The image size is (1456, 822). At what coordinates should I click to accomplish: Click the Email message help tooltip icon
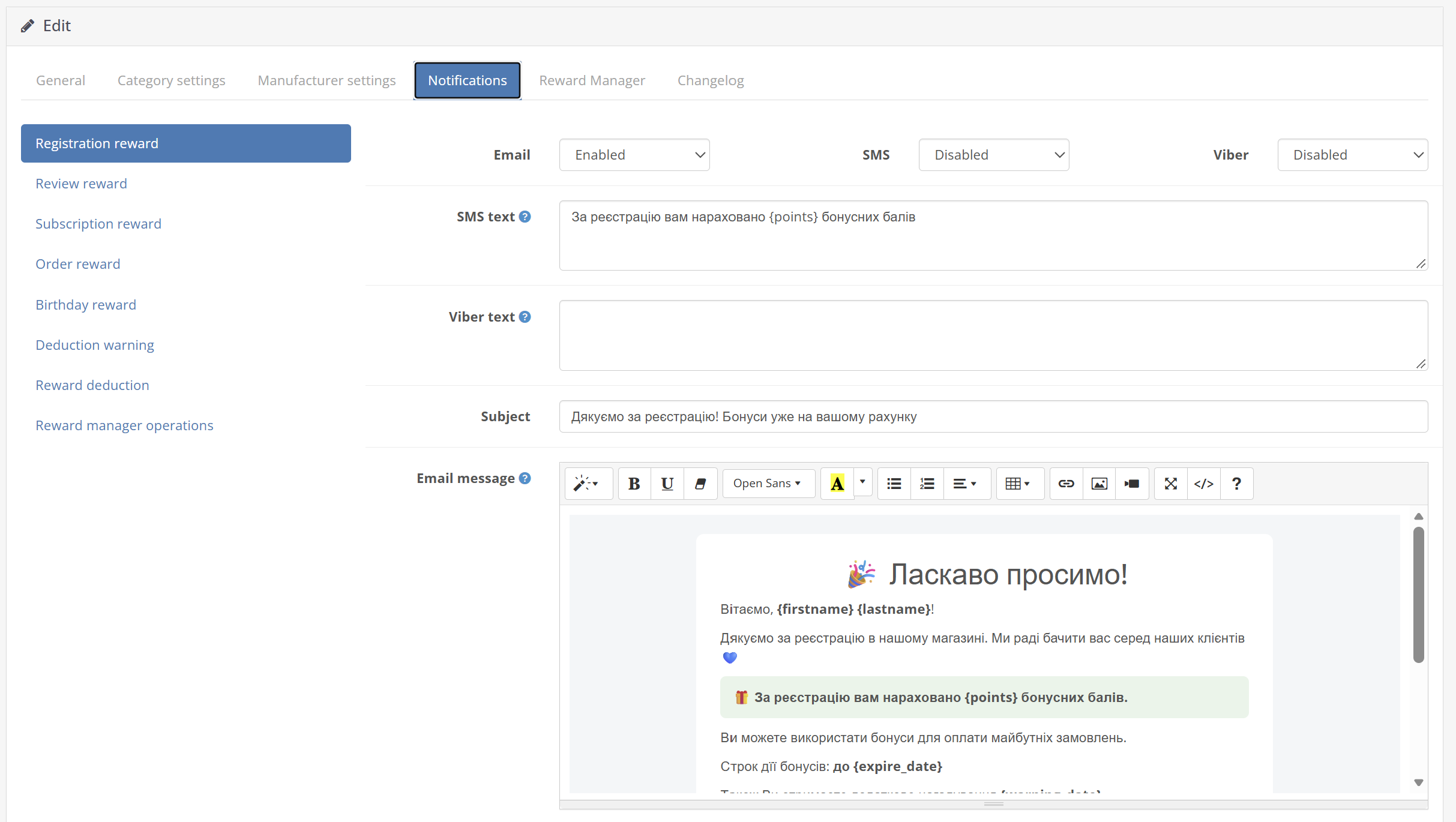525,478
